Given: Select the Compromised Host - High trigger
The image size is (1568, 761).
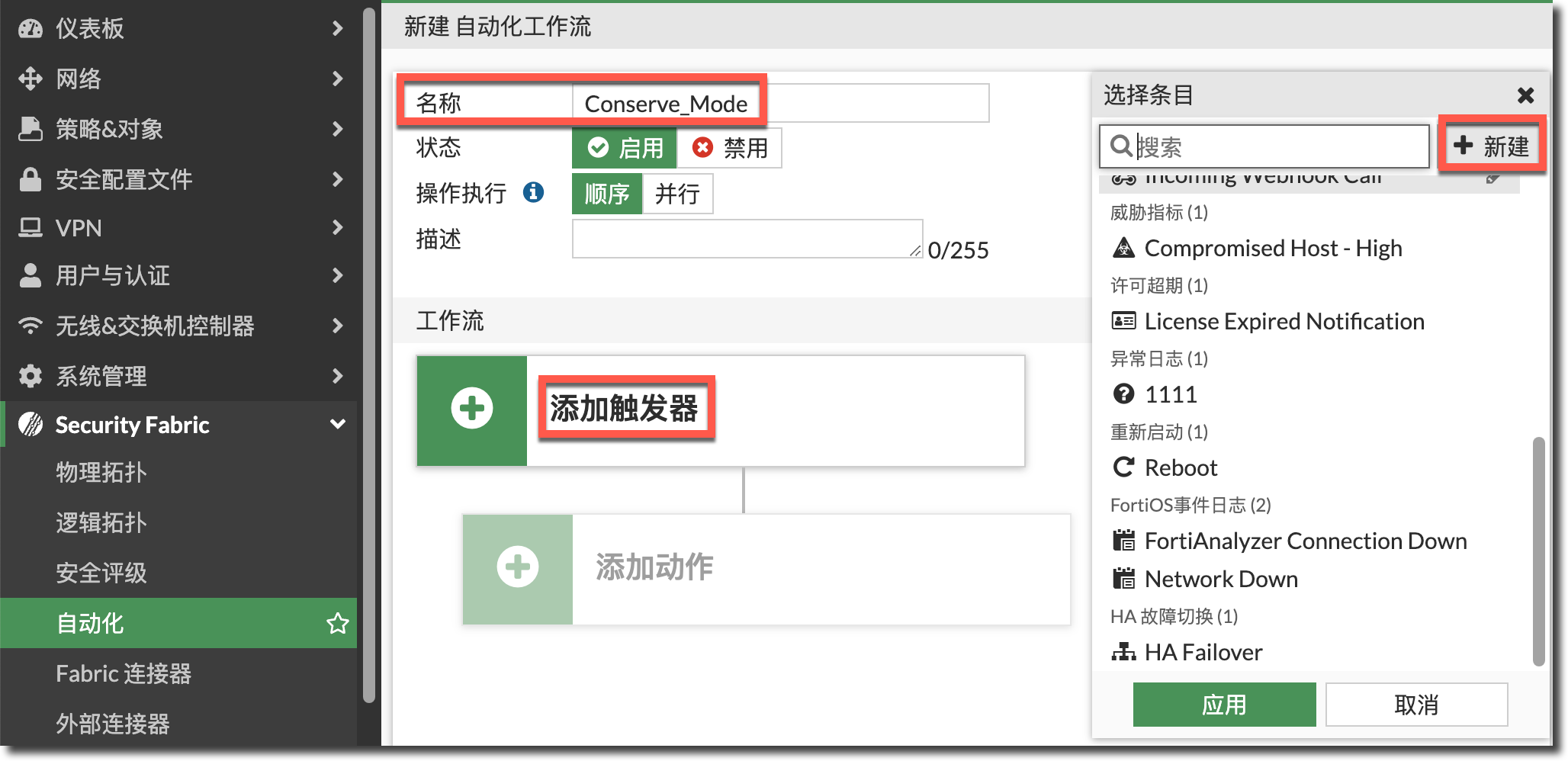Looking at the screenshot, I should 1272,249.
